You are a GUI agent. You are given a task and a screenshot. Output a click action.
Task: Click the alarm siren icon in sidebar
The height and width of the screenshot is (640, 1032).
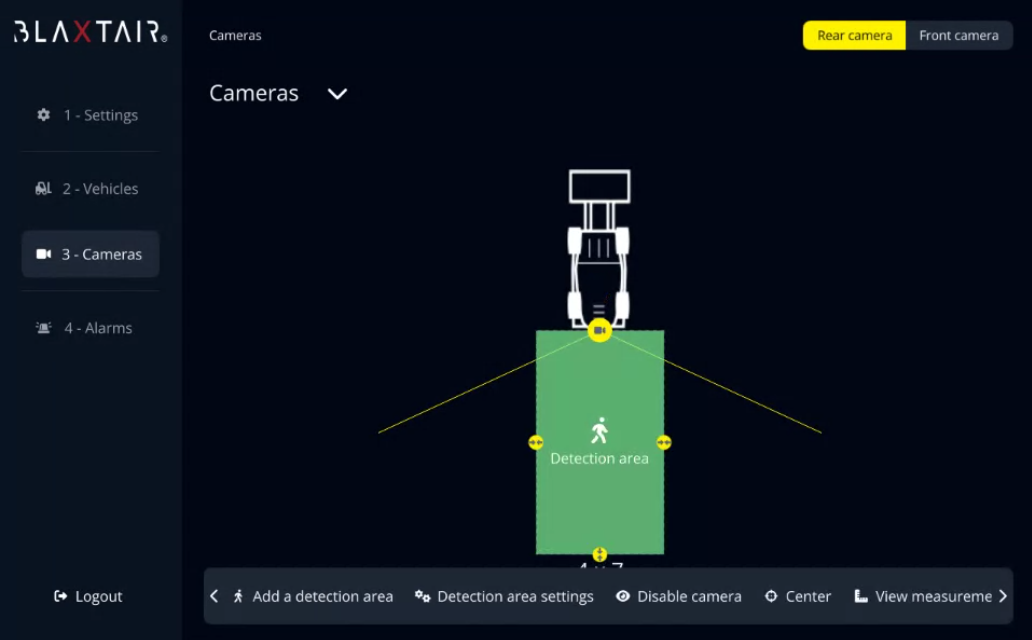44,328
